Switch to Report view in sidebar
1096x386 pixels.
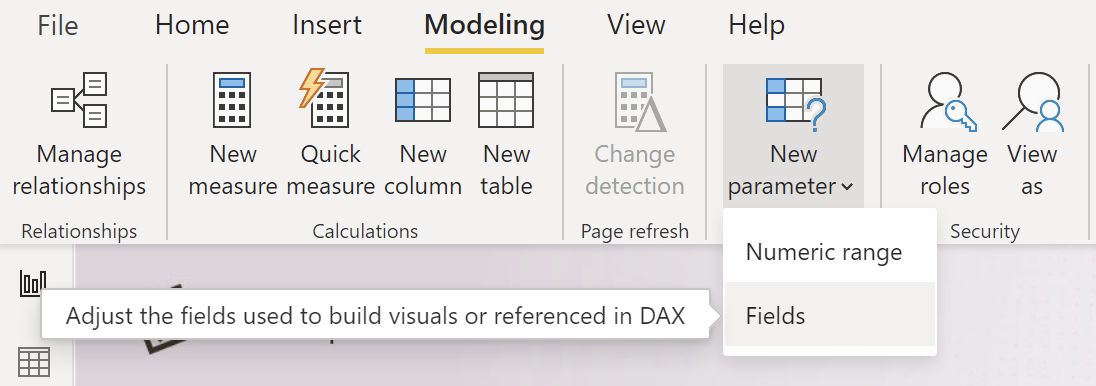tap(34, 283)
